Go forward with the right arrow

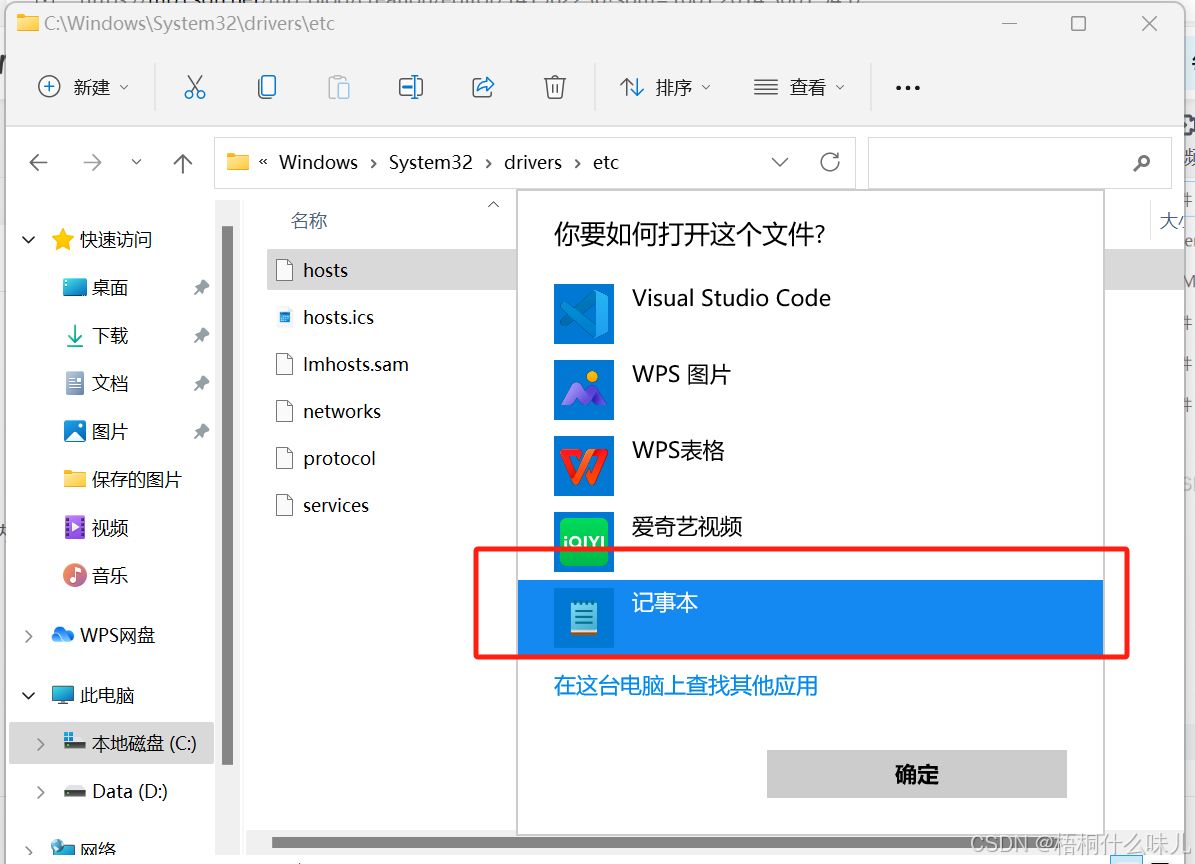92,162
